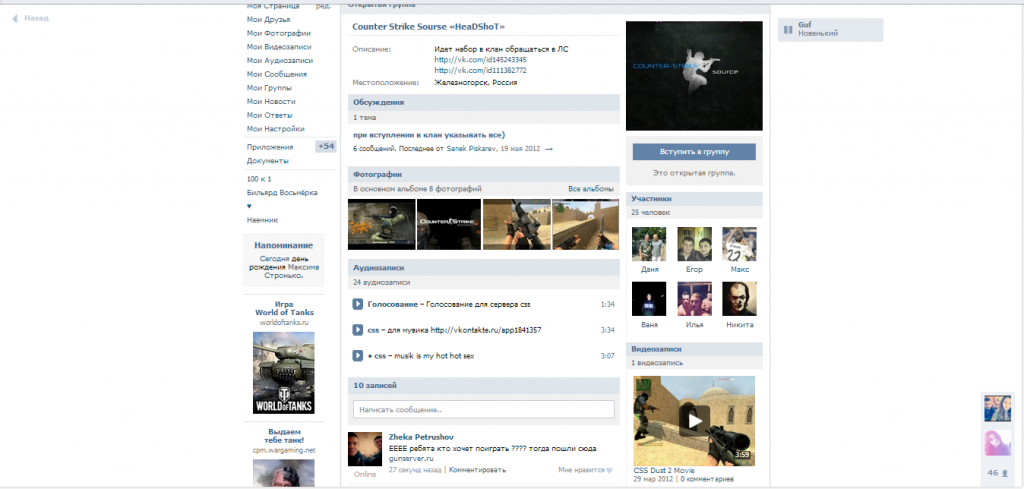Open the +54 applications counter badge
1024x489 pixels.
pyautogui.click(x=326, y=147)
